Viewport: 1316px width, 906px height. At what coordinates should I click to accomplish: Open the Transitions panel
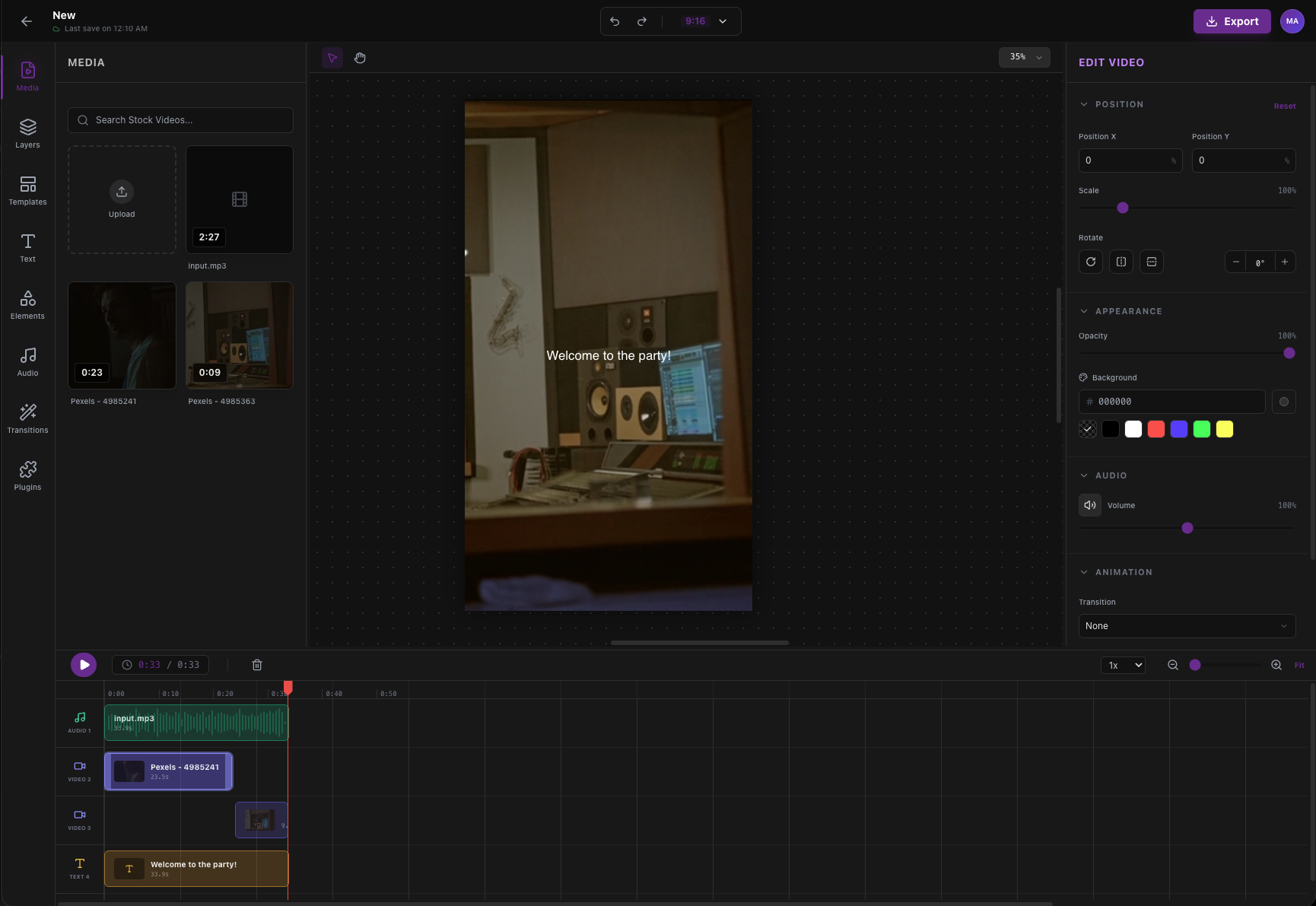27,418
